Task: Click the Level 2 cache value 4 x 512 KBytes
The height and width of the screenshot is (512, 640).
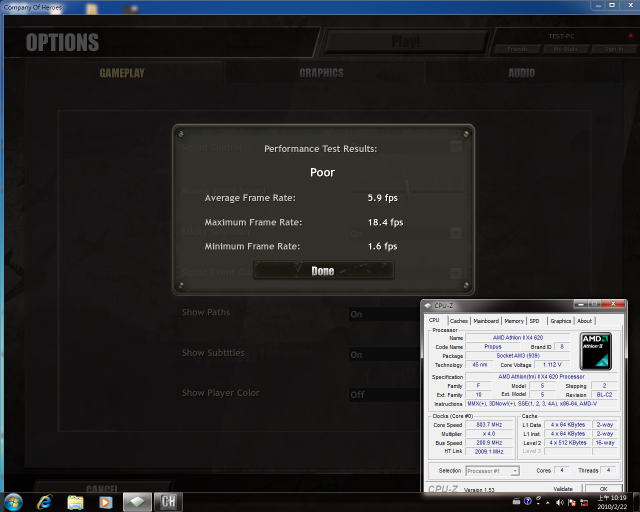Action: click(567, 443)
